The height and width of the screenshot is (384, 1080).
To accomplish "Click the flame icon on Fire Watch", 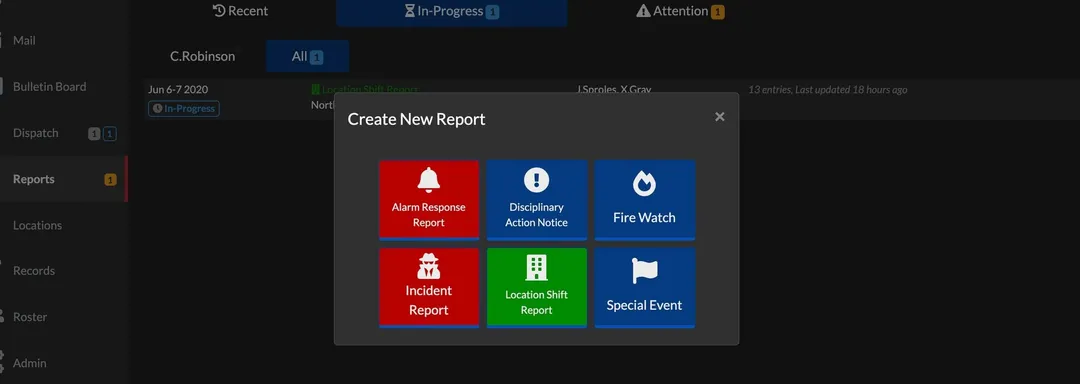I will (x=644, y=184).
